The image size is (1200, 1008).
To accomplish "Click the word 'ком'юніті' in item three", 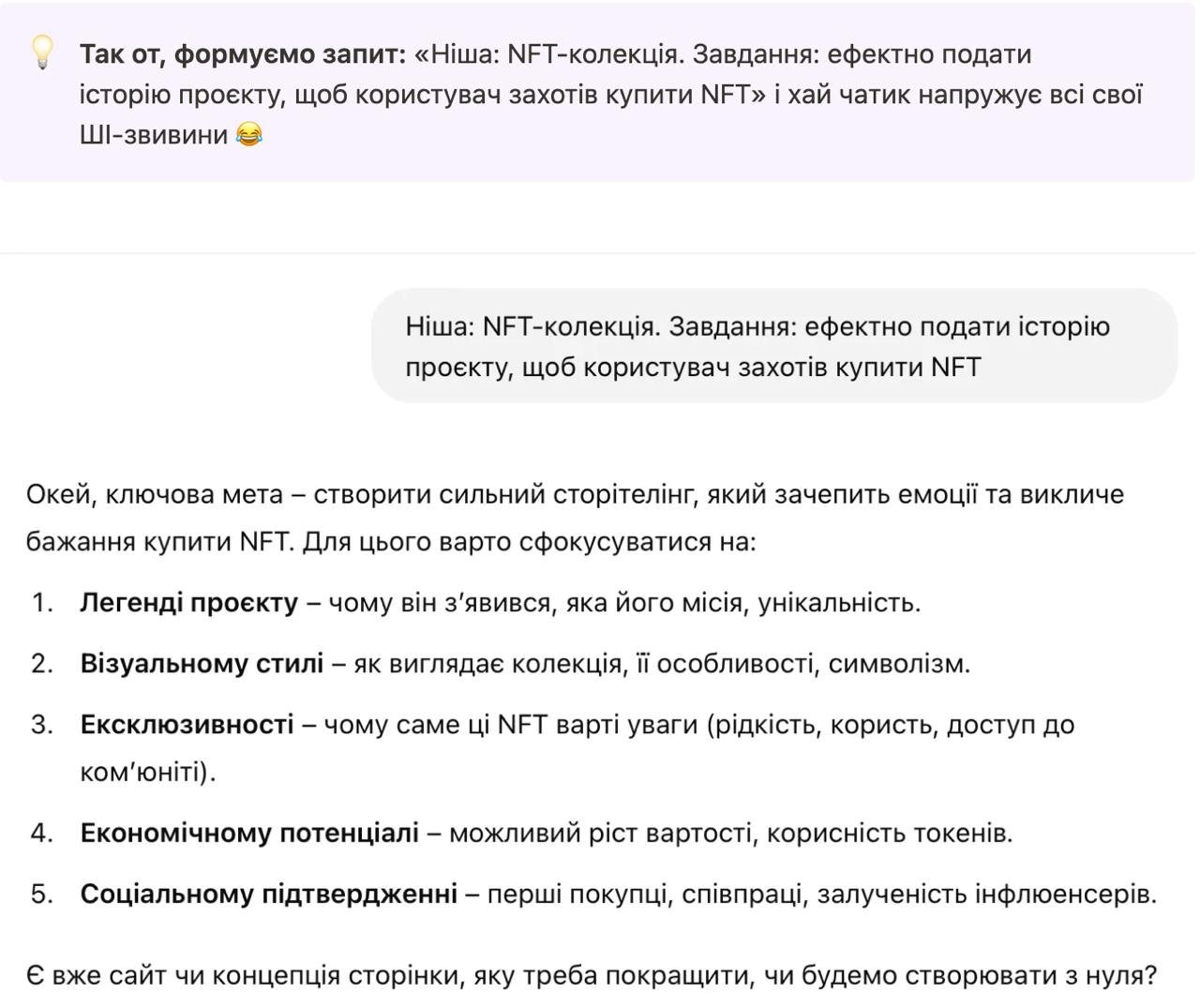I will (142, 773).
